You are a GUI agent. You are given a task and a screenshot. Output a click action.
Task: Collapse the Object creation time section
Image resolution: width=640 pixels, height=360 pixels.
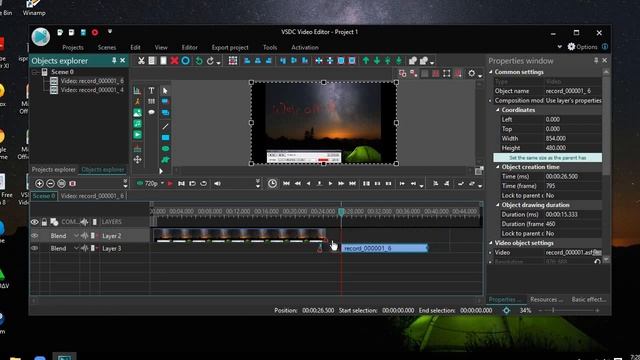tap(498, 167)
